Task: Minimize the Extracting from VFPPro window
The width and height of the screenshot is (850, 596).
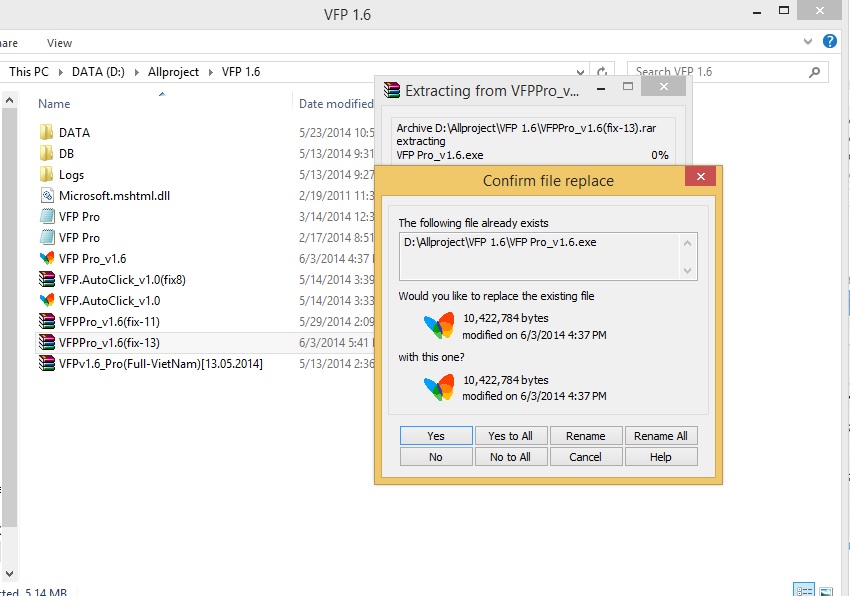Action: pos(601,87)
